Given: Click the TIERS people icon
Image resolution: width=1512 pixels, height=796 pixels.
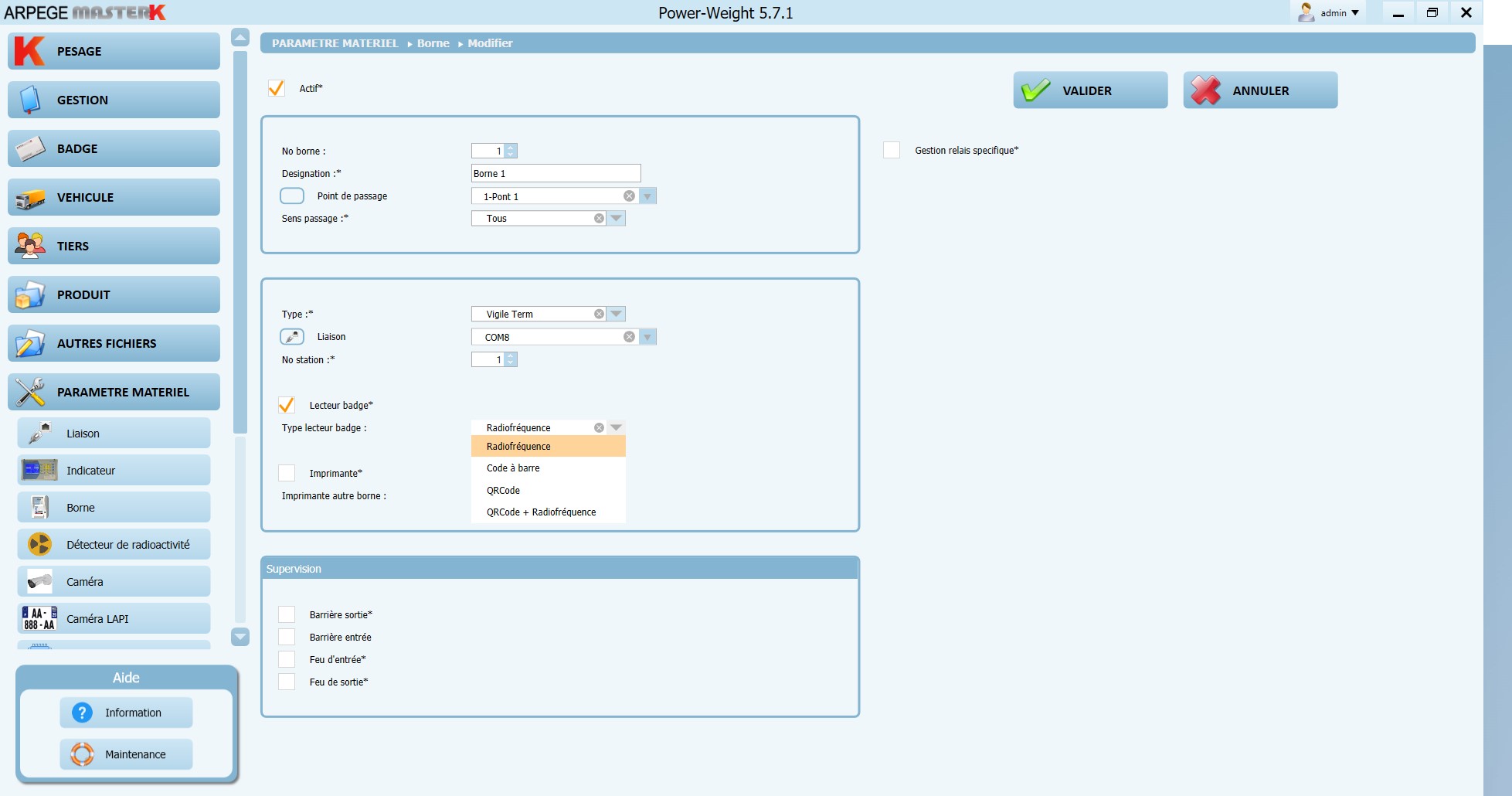Looking at the screenshot, I should click(30, 247).
